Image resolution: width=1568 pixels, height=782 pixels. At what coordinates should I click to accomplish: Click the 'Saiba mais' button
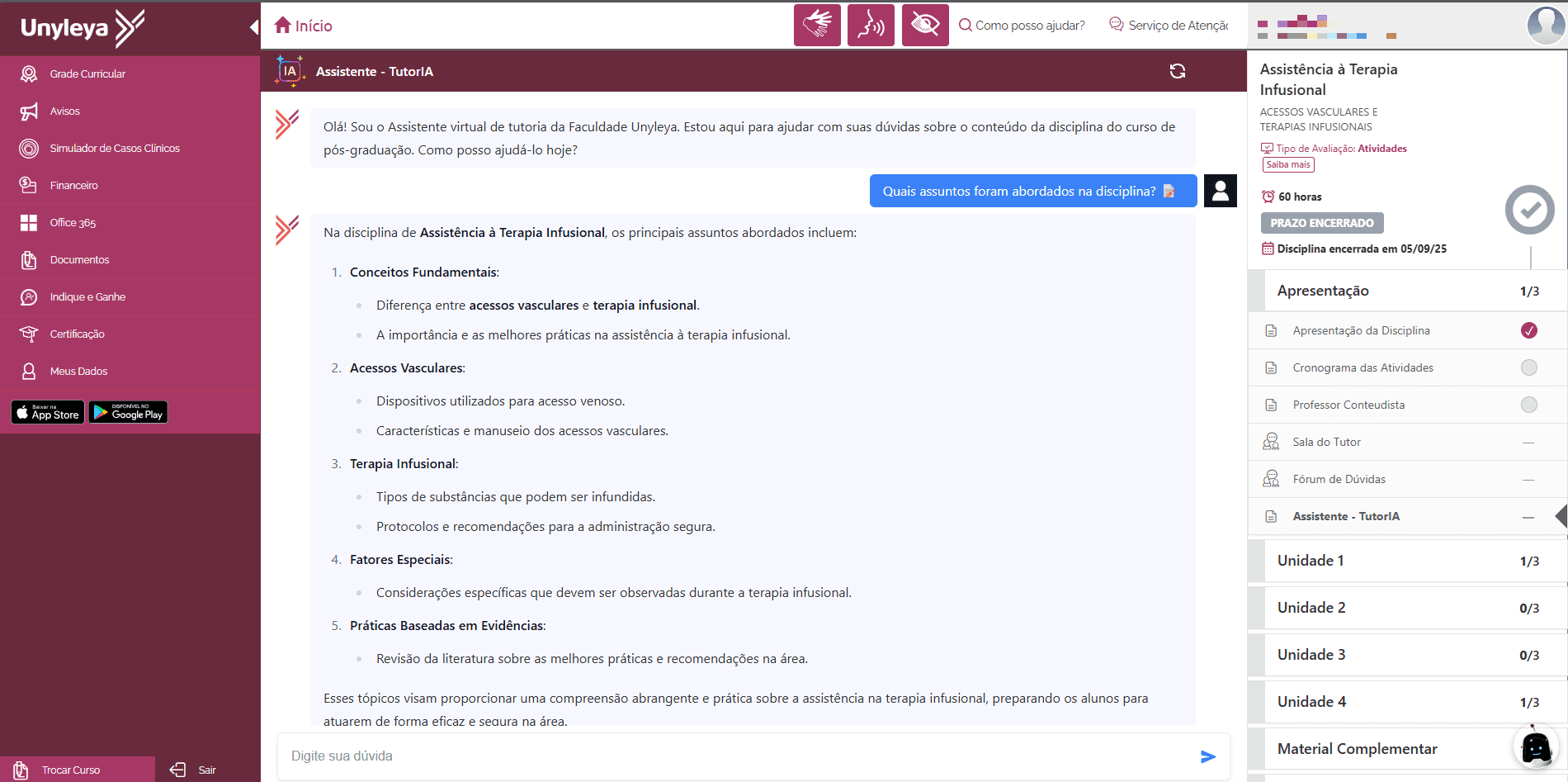pyautogui.click(x=1288, y=164)
